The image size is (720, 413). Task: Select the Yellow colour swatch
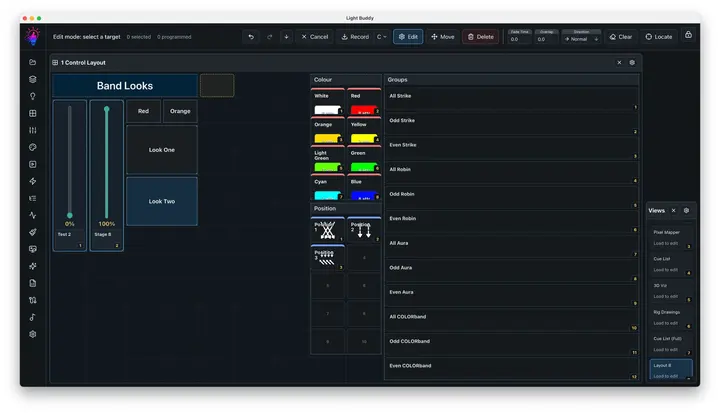point(364,131)
